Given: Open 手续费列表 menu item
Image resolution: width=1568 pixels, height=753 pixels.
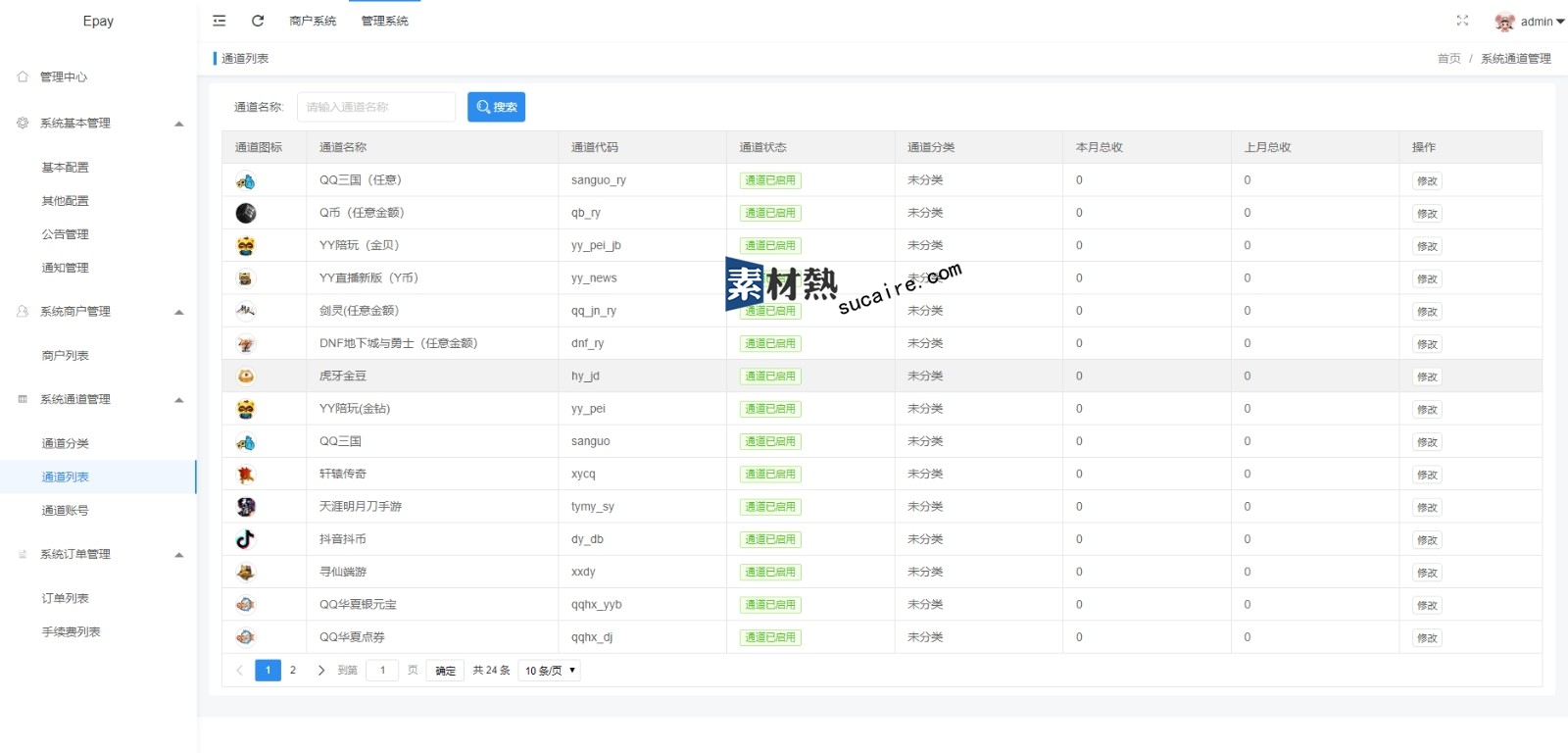Looking at the screenshot, I should coord(71,632).
